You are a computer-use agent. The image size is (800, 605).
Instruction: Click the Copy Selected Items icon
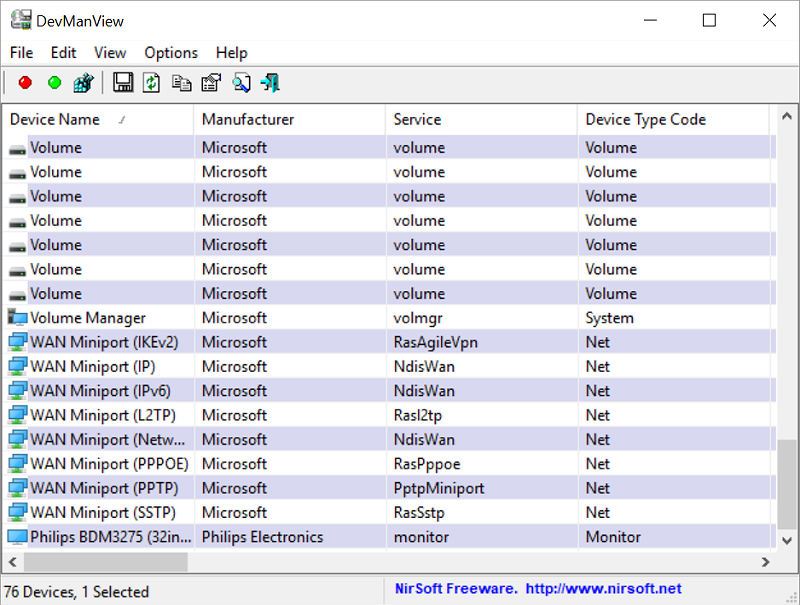point(181,83)
